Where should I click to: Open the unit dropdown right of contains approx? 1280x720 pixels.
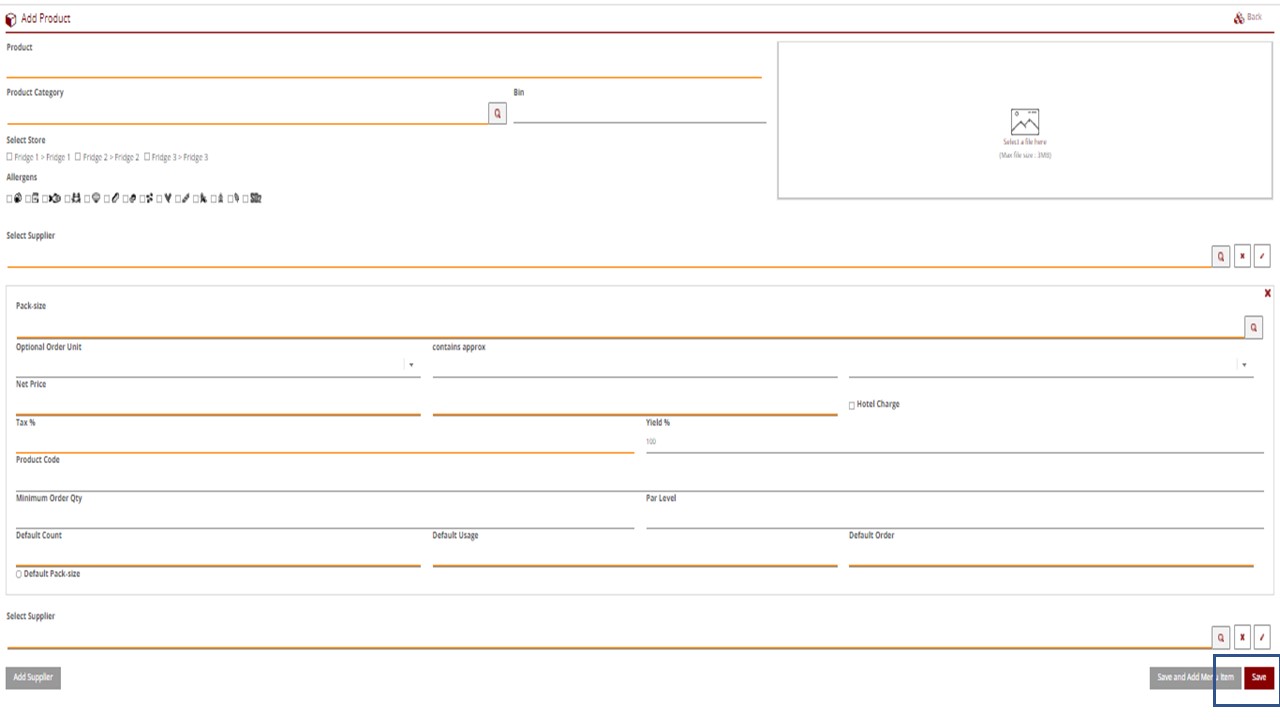pyautogui.click(x=1245, y=366)
